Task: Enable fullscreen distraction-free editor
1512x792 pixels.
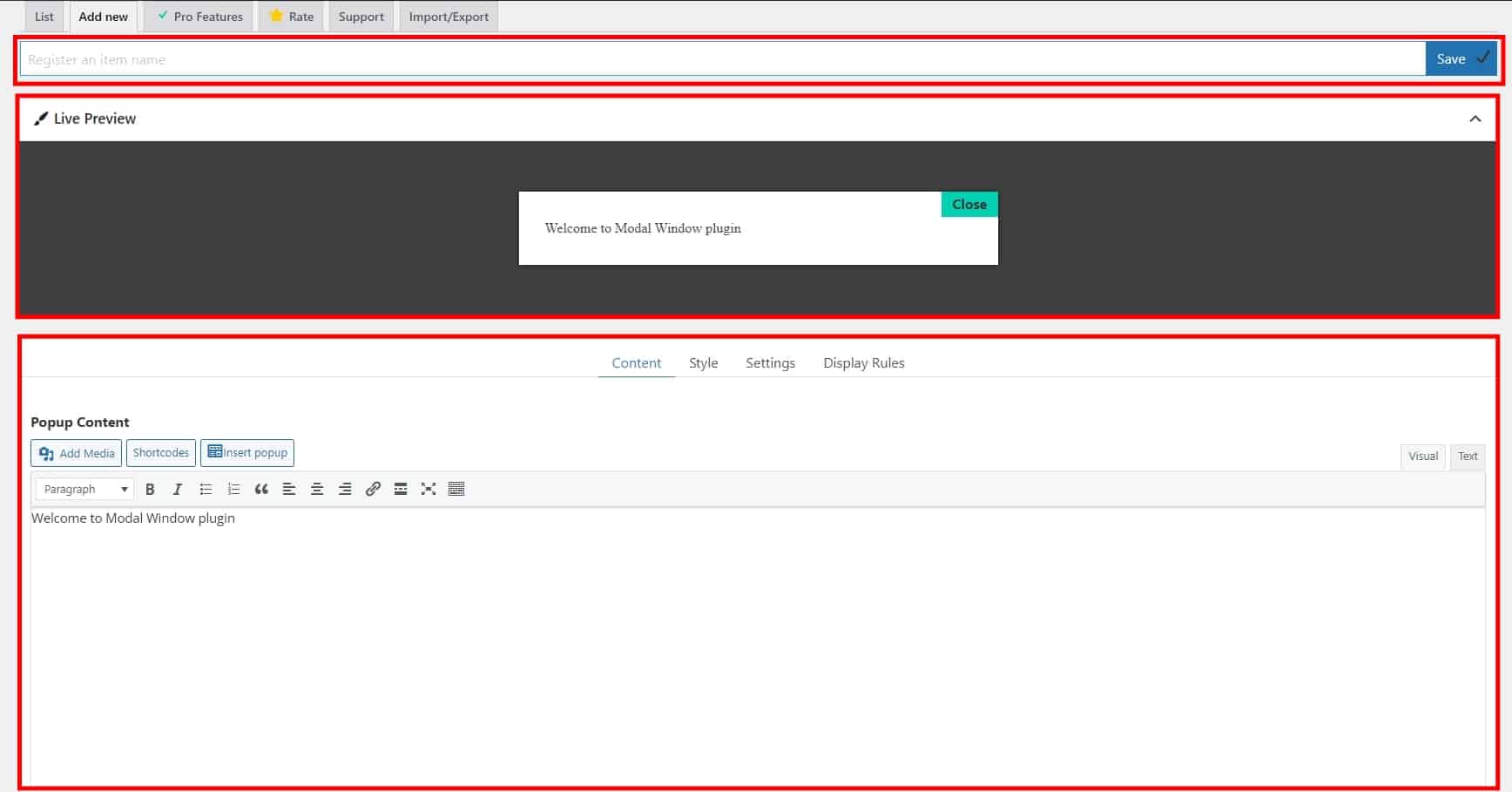Action: [429, 489]
